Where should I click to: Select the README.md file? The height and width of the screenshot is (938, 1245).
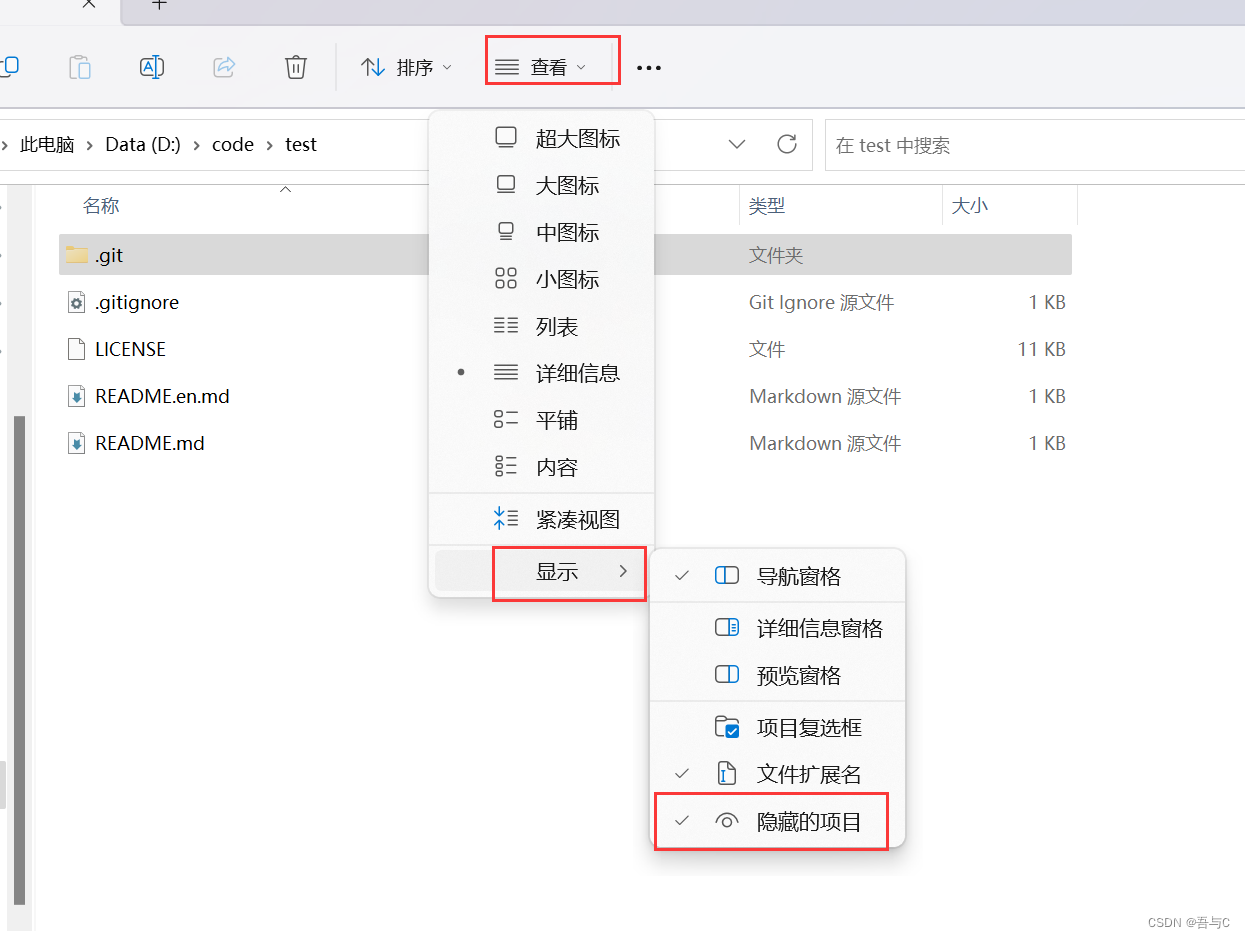(x=150, y=443)
